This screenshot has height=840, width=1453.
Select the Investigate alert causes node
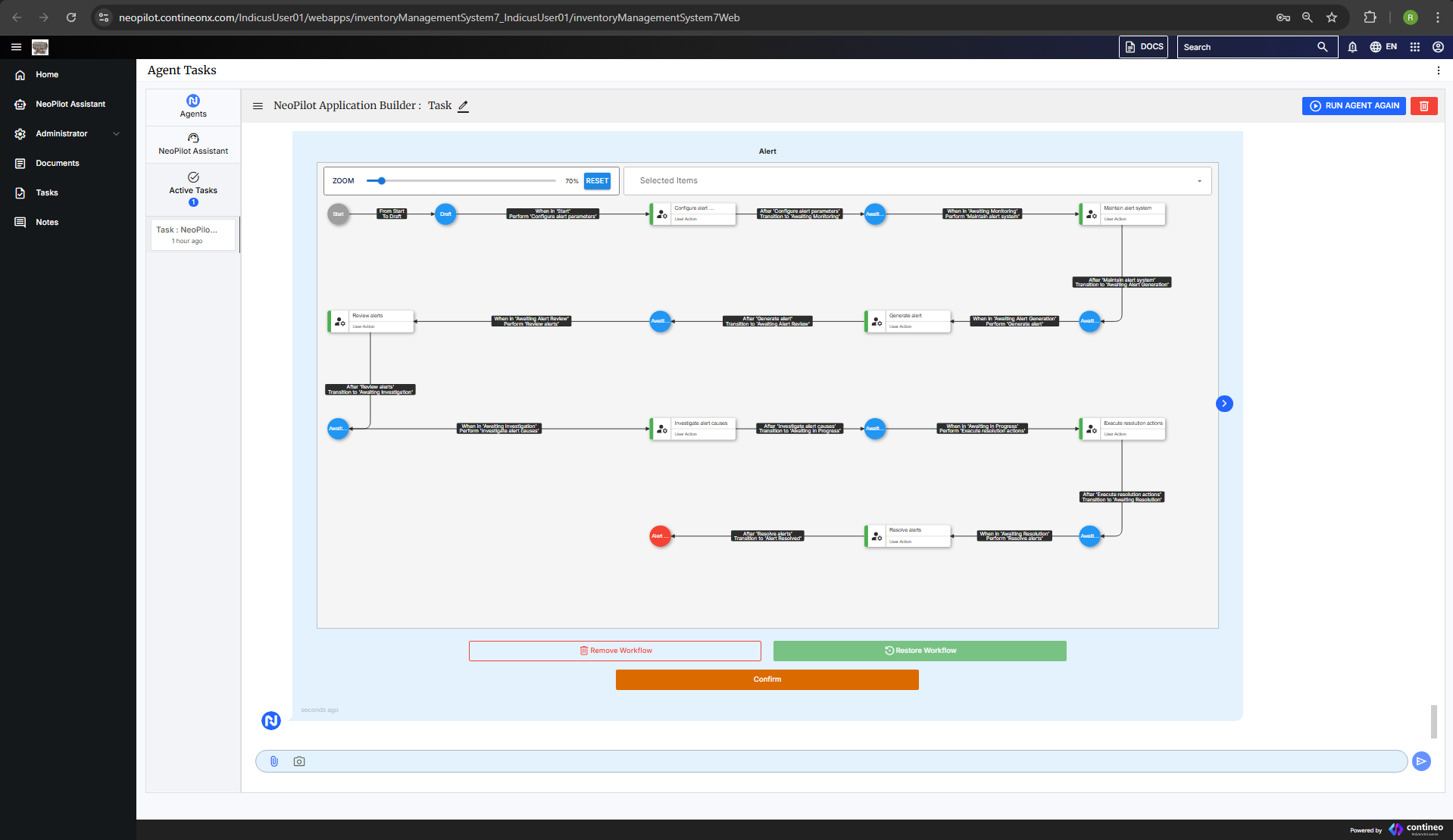[x=692, y=429]
